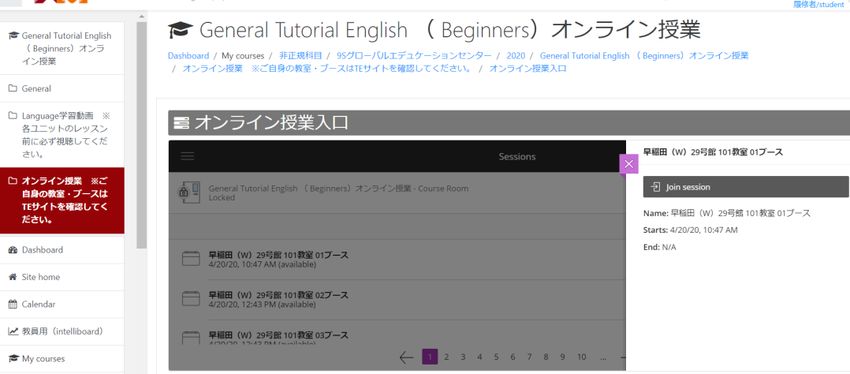Select the locked Course Room row

click(398, 193)
